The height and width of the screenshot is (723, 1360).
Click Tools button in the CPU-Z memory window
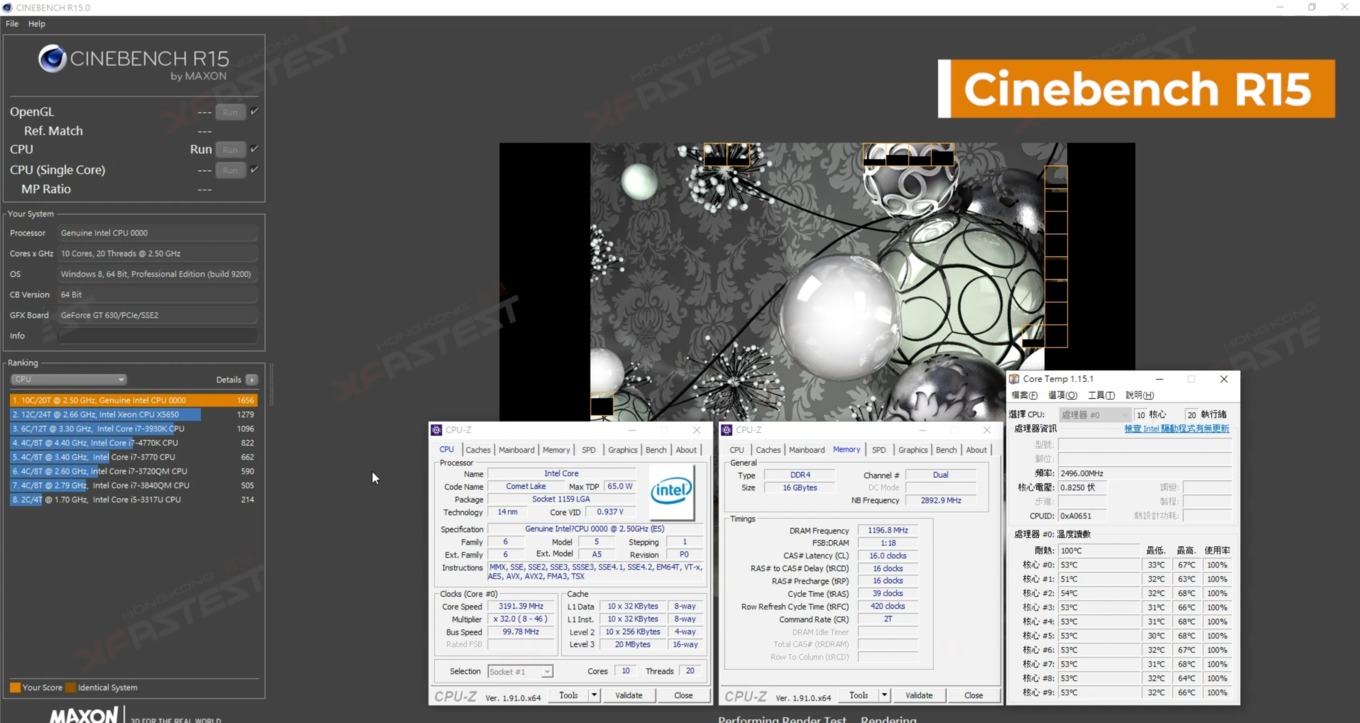[858, 695]
